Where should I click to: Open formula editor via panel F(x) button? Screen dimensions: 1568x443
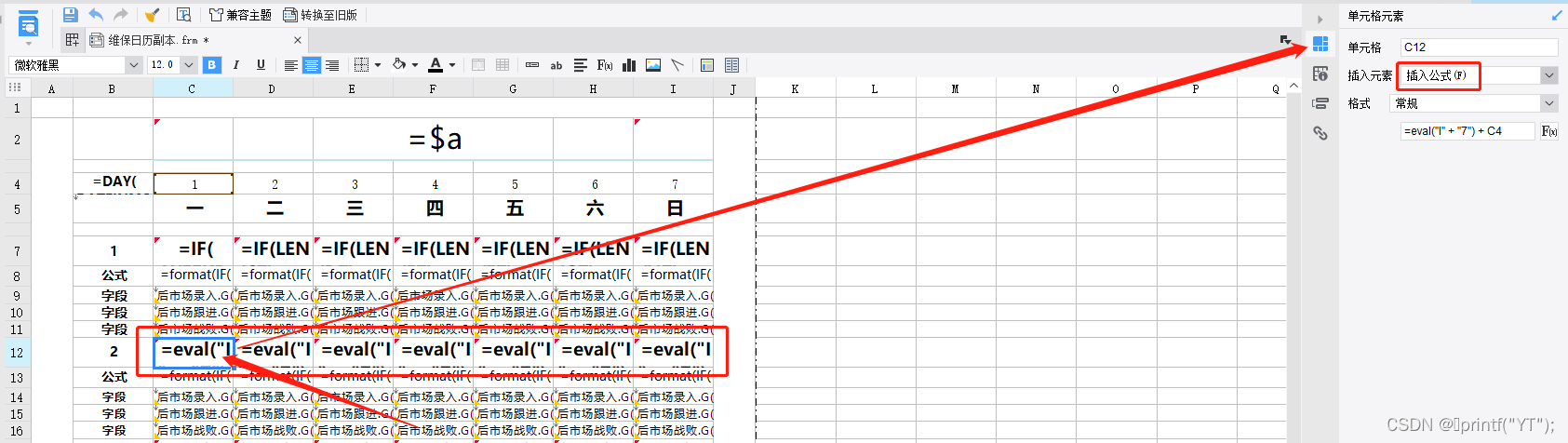coord(1549,131)
